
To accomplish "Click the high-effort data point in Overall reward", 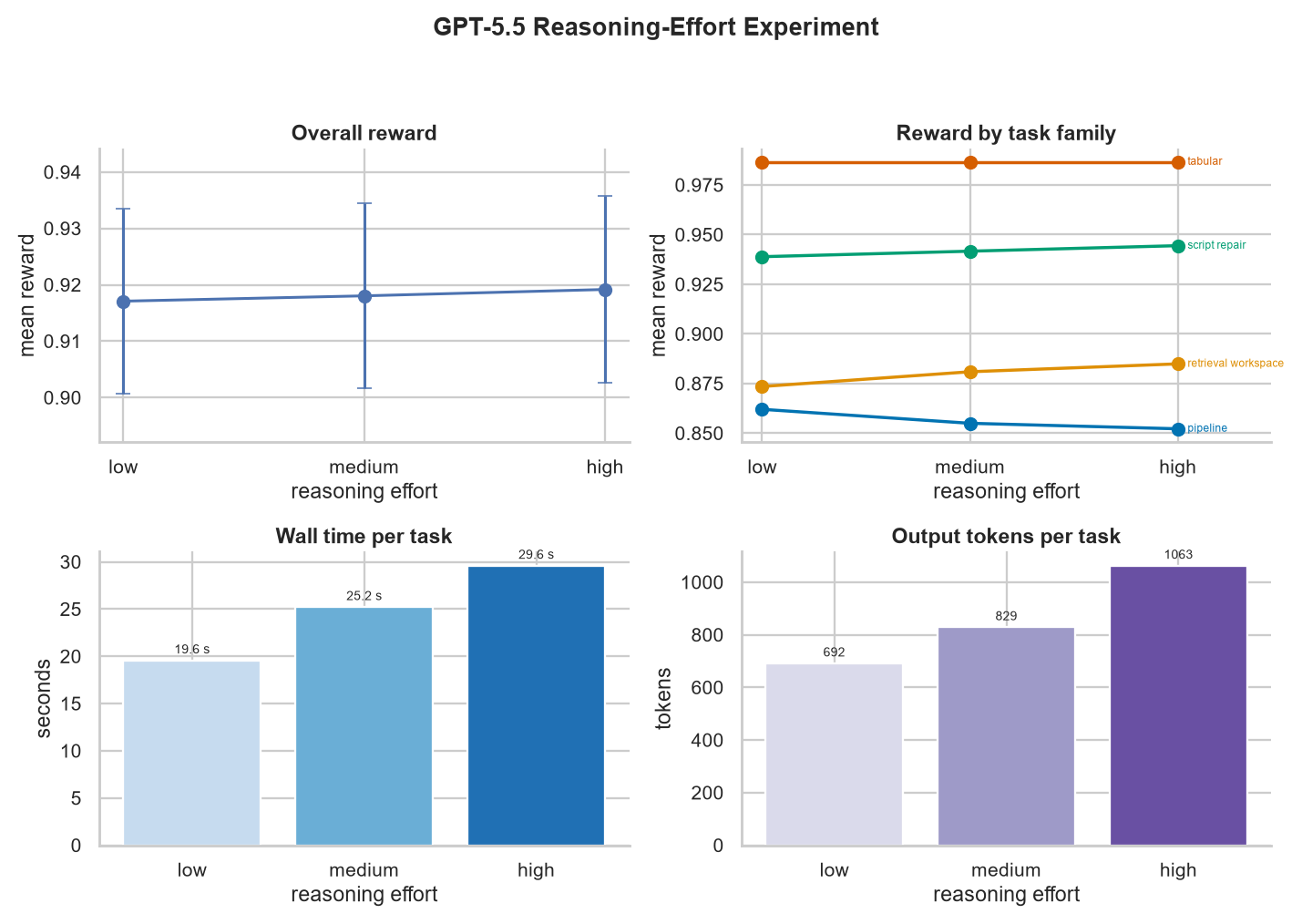I will tap(606, 290).
